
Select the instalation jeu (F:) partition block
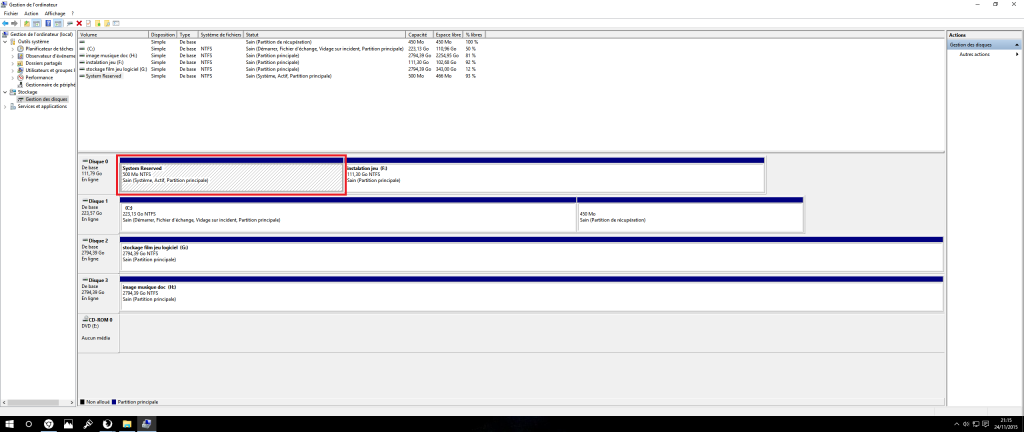click(x=554, y=175)
